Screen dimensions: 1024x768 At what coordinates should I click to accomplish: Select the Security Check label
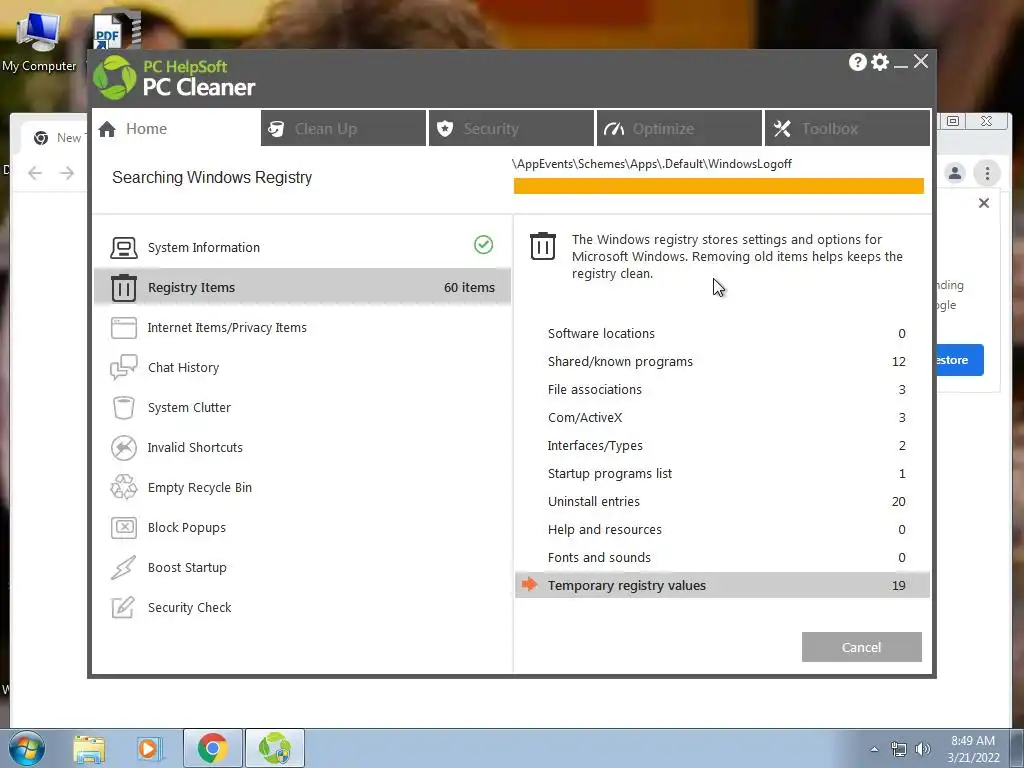pyautogui.click(x=189, y=607)
